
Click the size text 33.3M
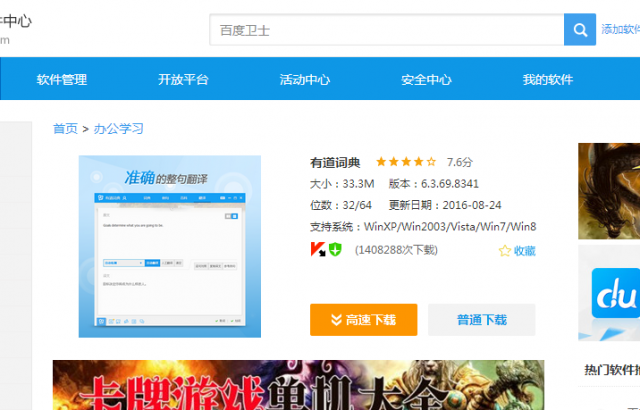358,184
